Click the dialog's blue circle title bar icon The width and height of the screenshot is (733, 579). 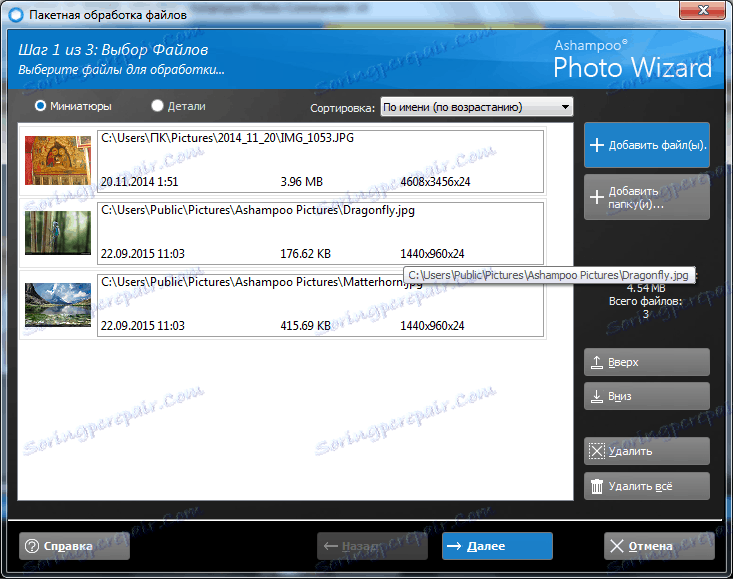[x=16, y=15]
